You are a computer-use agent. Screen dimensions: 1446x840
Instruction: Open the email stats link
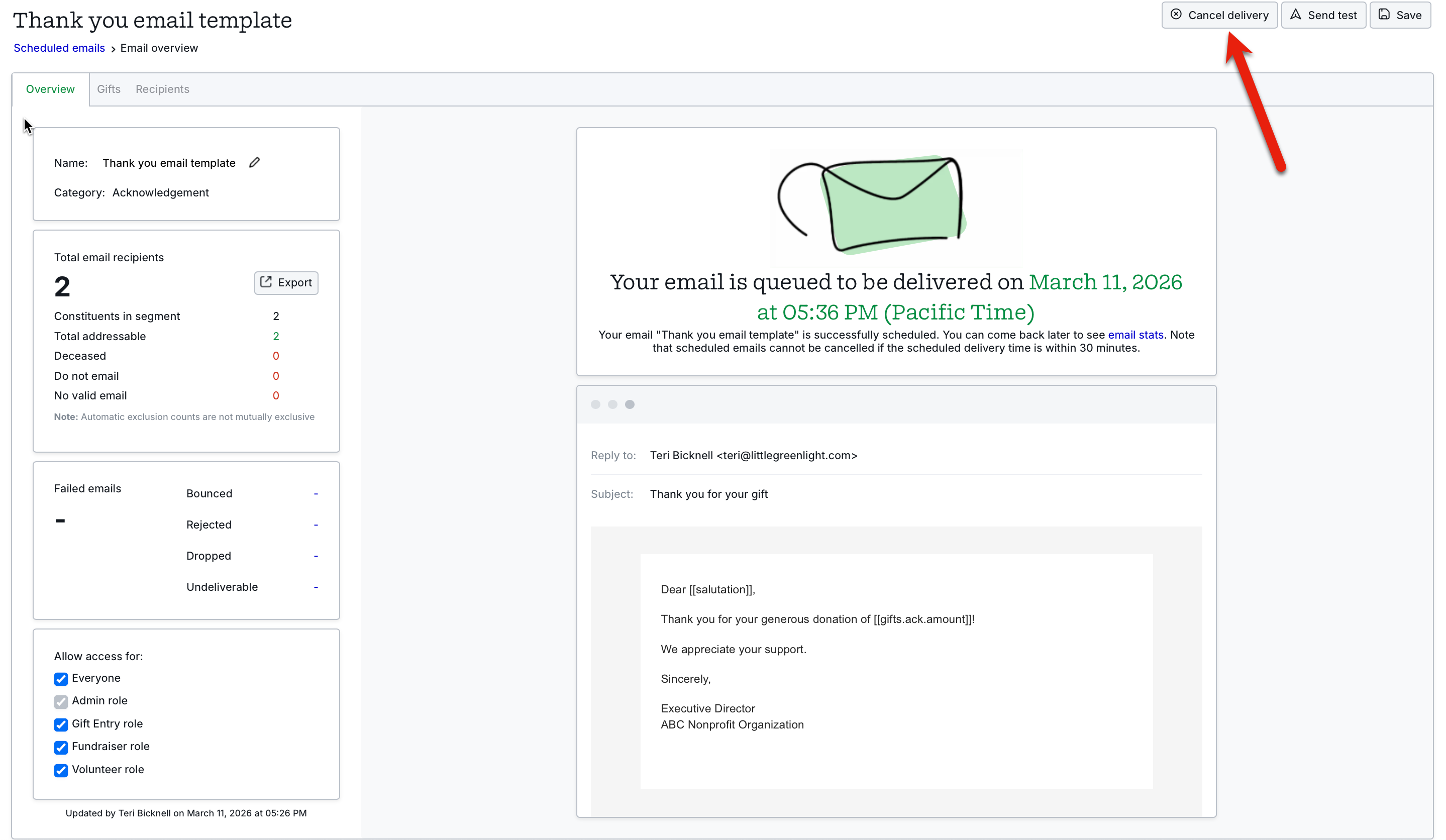(x=1135, y=335)
